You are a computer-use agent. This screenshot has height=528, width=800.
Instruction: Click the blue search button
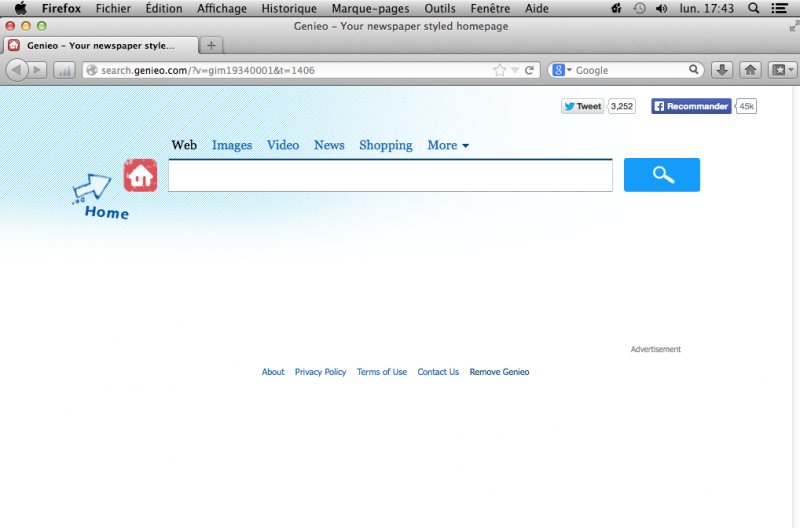[x=662, y=175]
